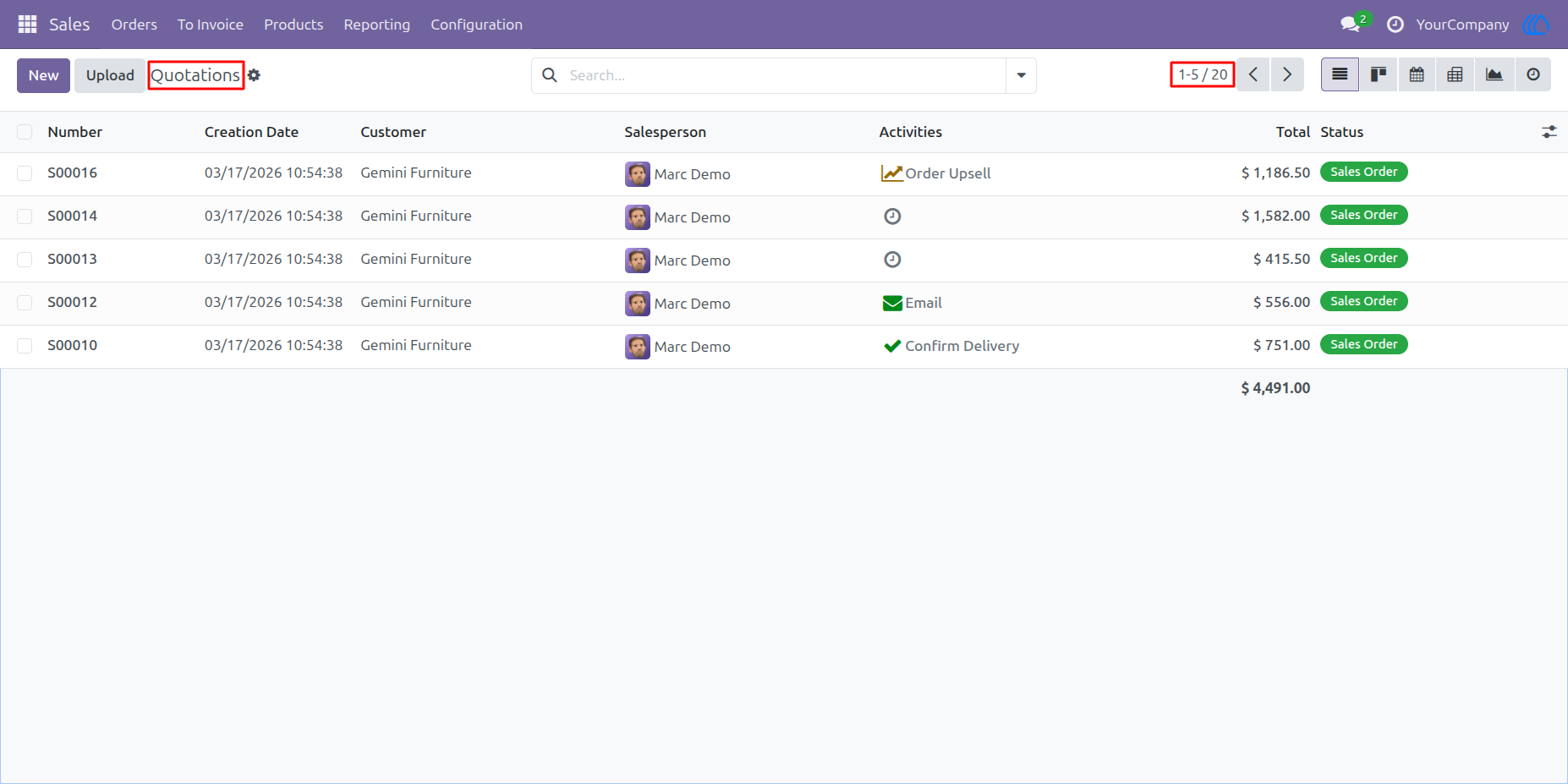The height and width of the screenshot is (784, 1568).
Task: Open the apps grid menu icon
Action: tap(27, 25)
